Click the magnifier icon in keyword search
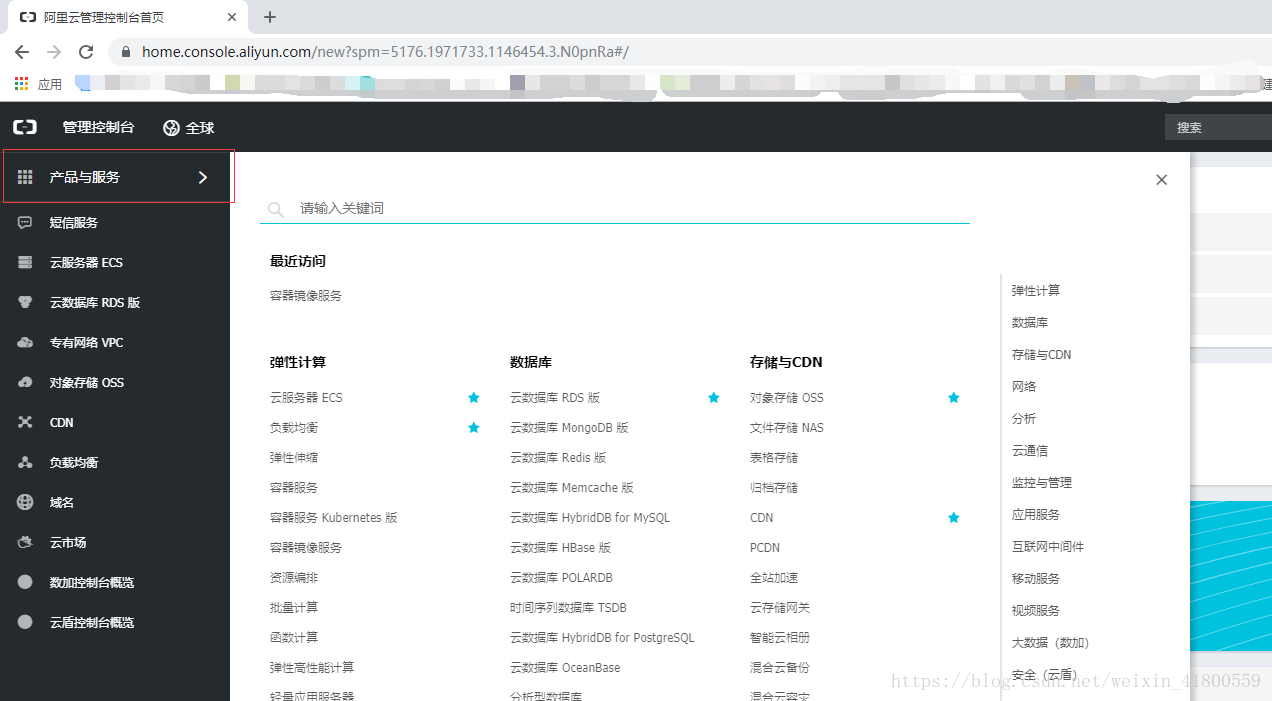The height and width of the screenshot is (701, 1272). pyautogui.click(x=276, y=210)
